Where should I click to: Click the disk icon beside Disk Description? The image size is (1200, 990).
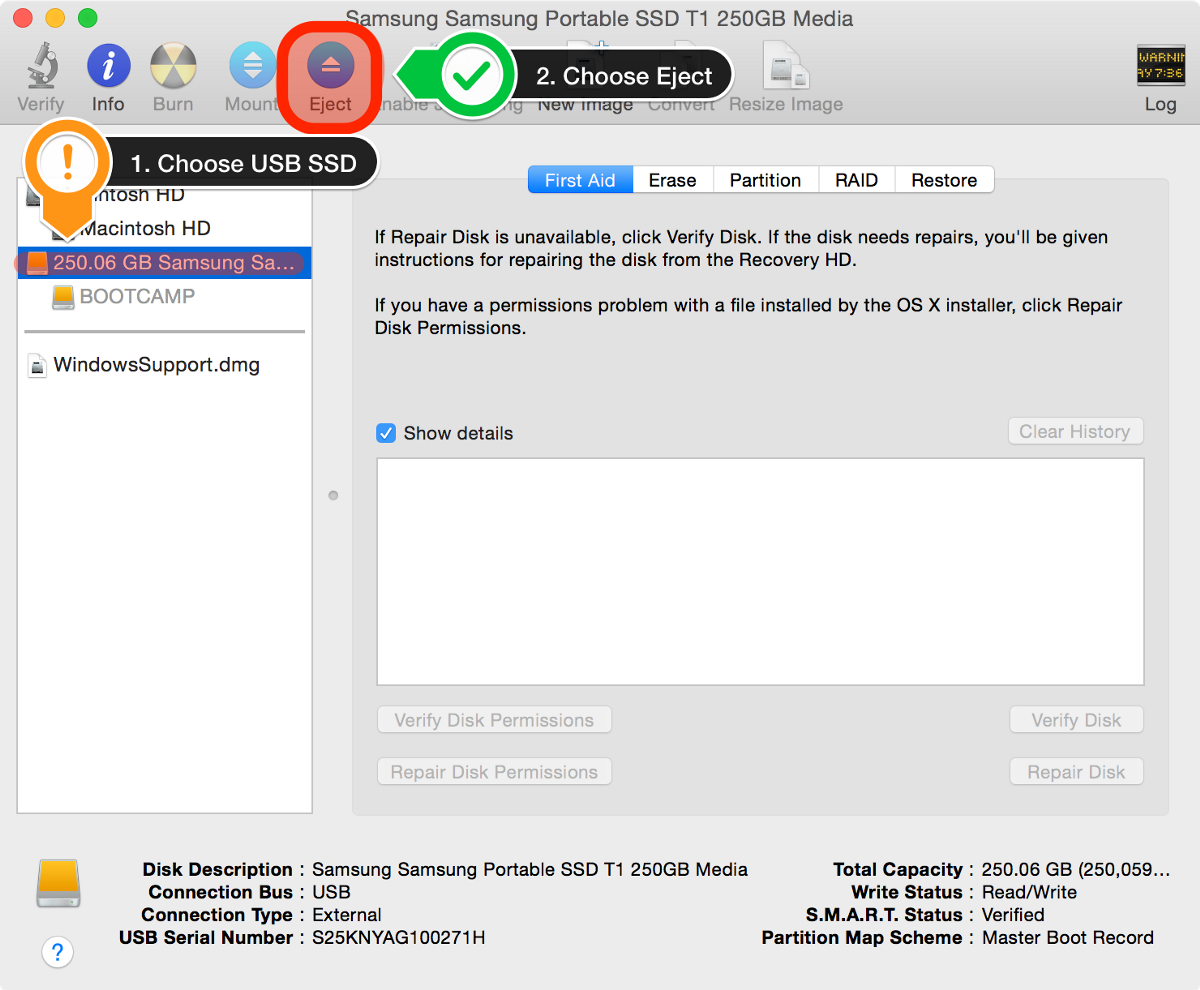[57, 883]
